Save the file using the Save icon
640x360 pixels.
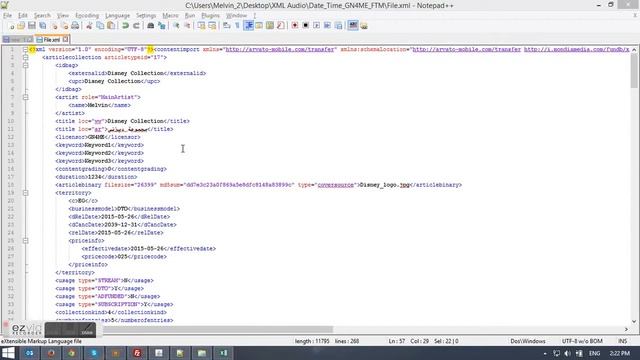32,26
